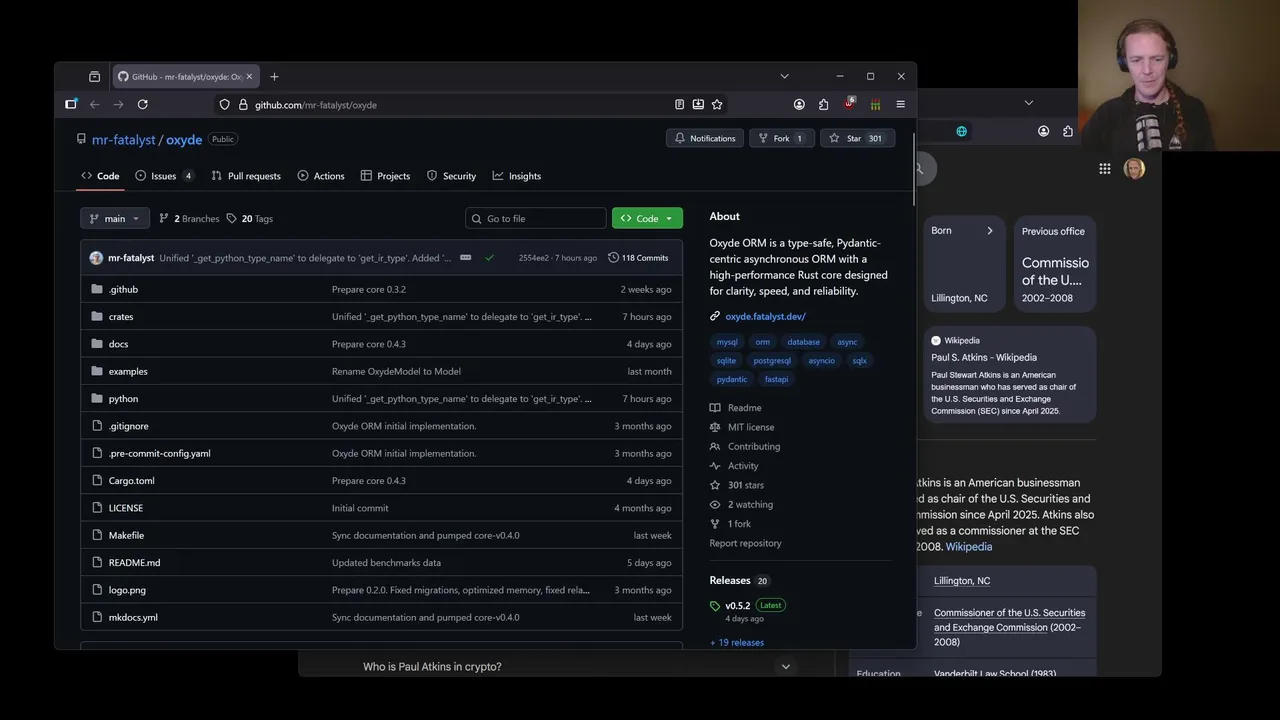Viewport: 1280px width, 720px height.
Task: Reload the GitHub page in the browser
Action: pyautogui.click(x=143, y=104)
